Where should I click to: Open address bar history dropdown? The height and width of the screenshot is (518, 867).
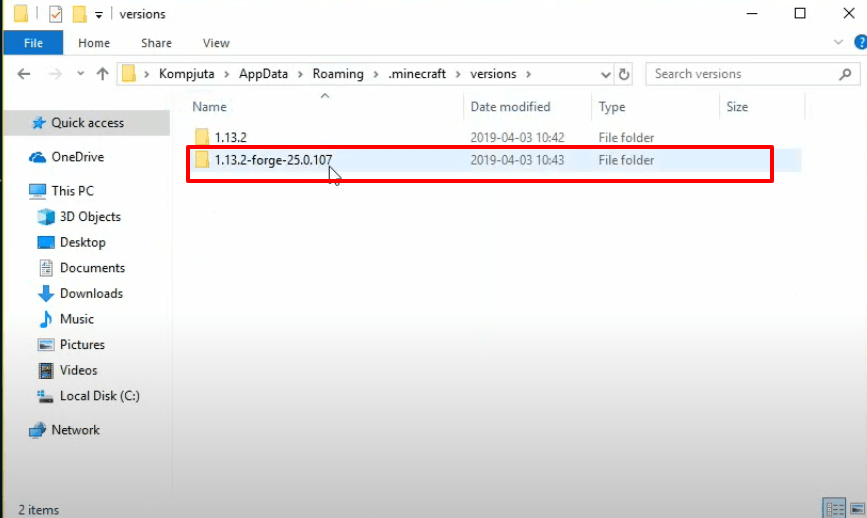click(605, 75)
